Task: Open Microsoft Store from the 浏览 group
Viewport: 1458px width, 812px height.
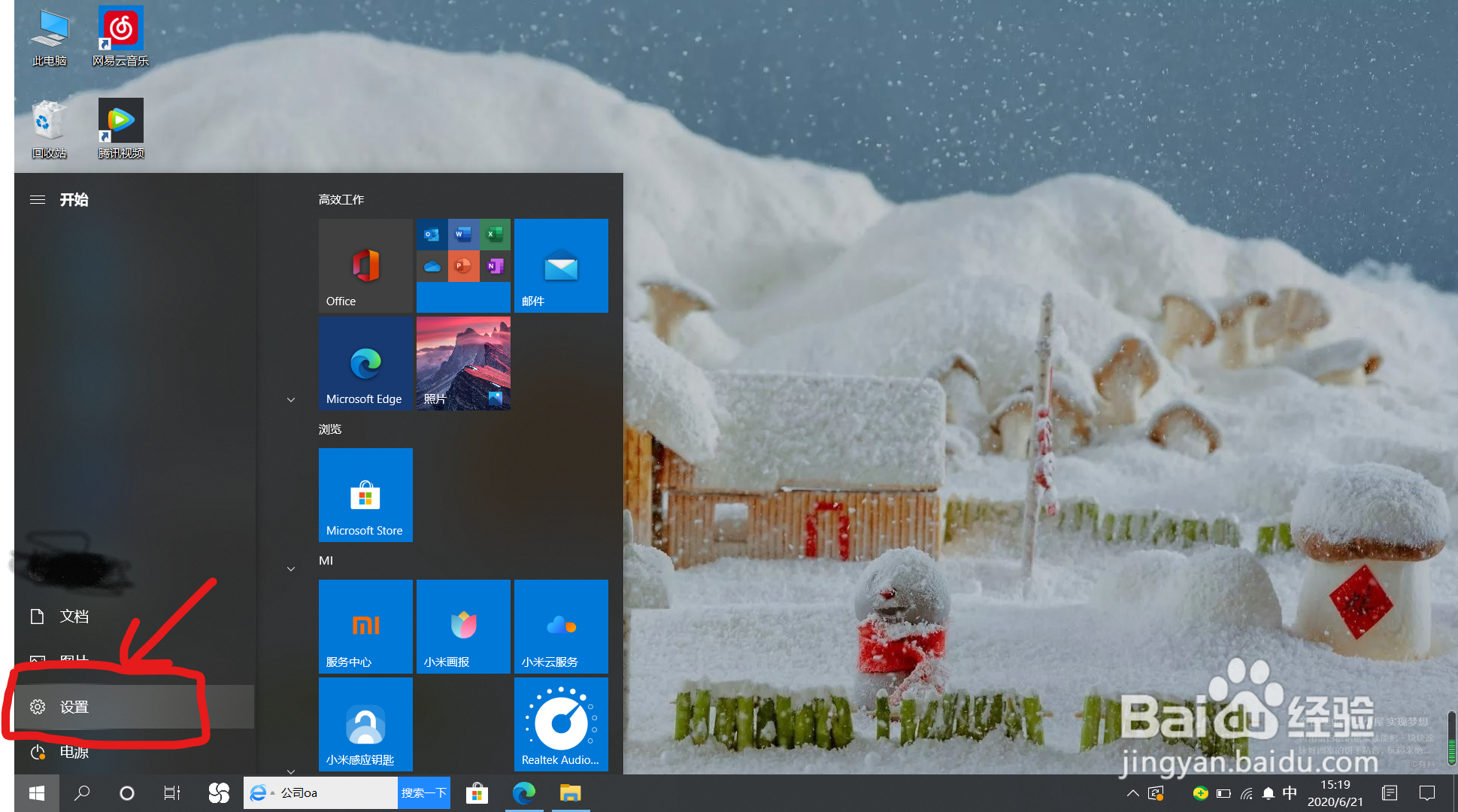Action: [365, 495]
